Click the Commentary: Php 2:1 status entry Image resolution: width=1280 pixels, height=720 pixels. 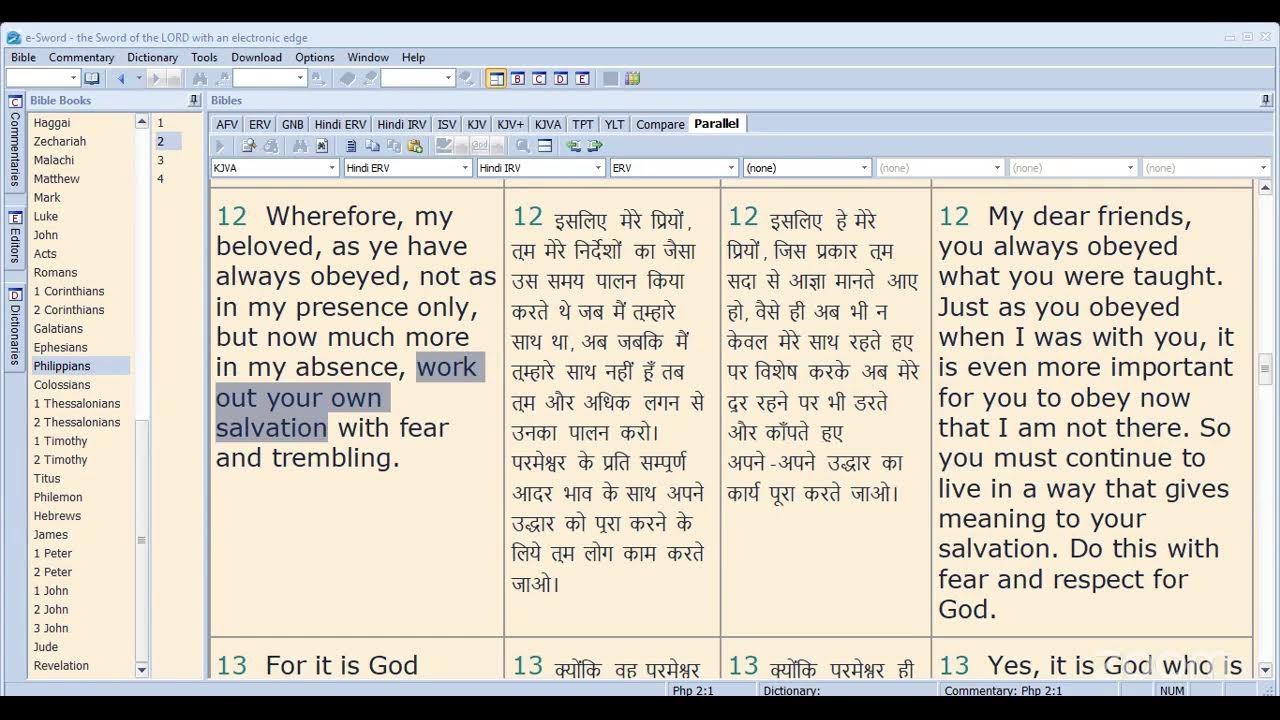(1003, 690)
